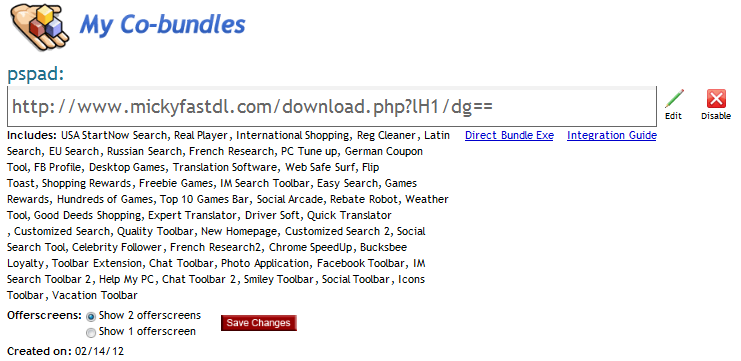Click the Created on 02/14/12 date text
The image size is (741, 361).
[x=66, y=352]
